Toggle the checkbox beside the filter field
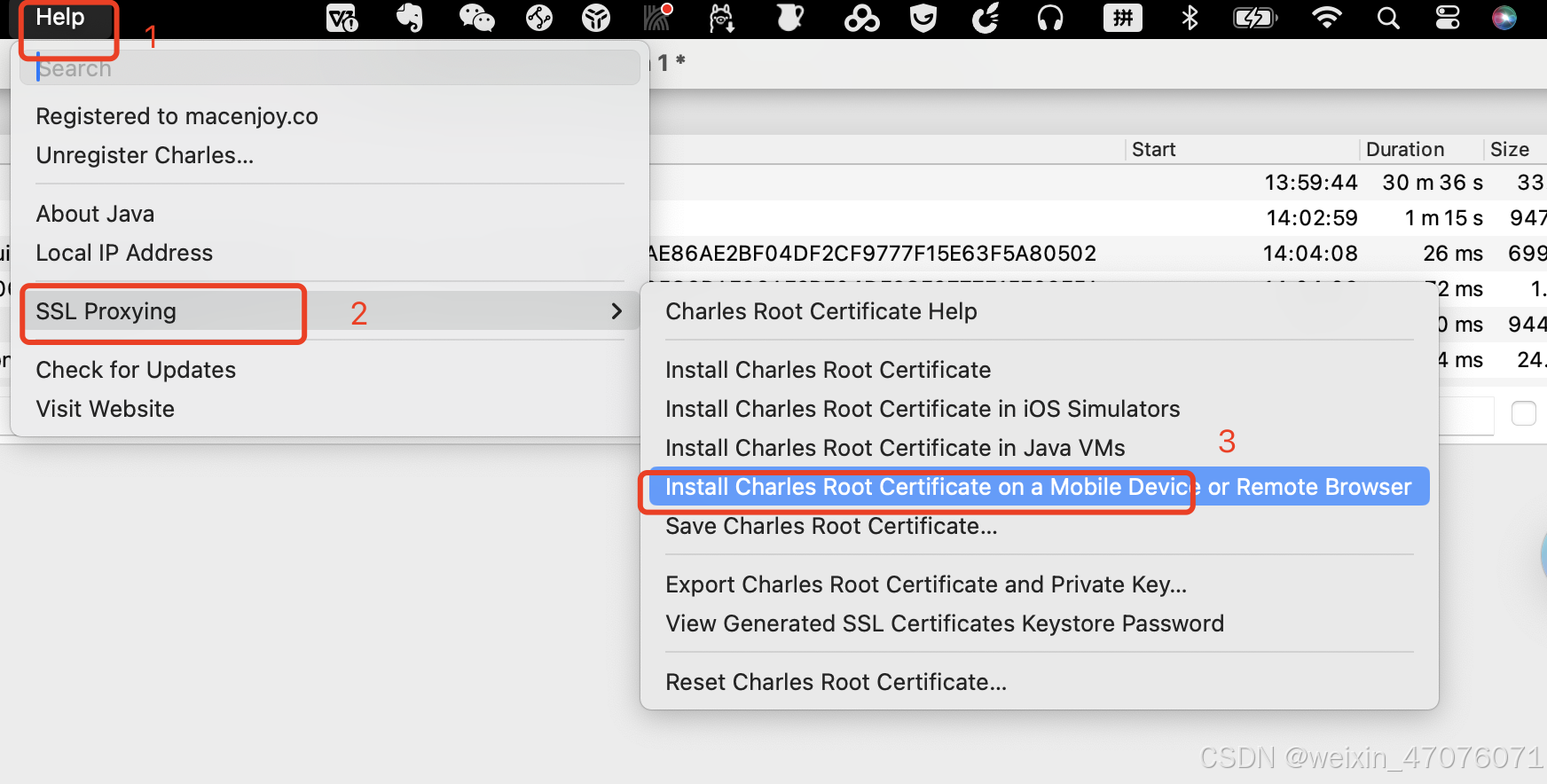Image resolution: width=1547 pixels, height=784 pixels. 1523,413
